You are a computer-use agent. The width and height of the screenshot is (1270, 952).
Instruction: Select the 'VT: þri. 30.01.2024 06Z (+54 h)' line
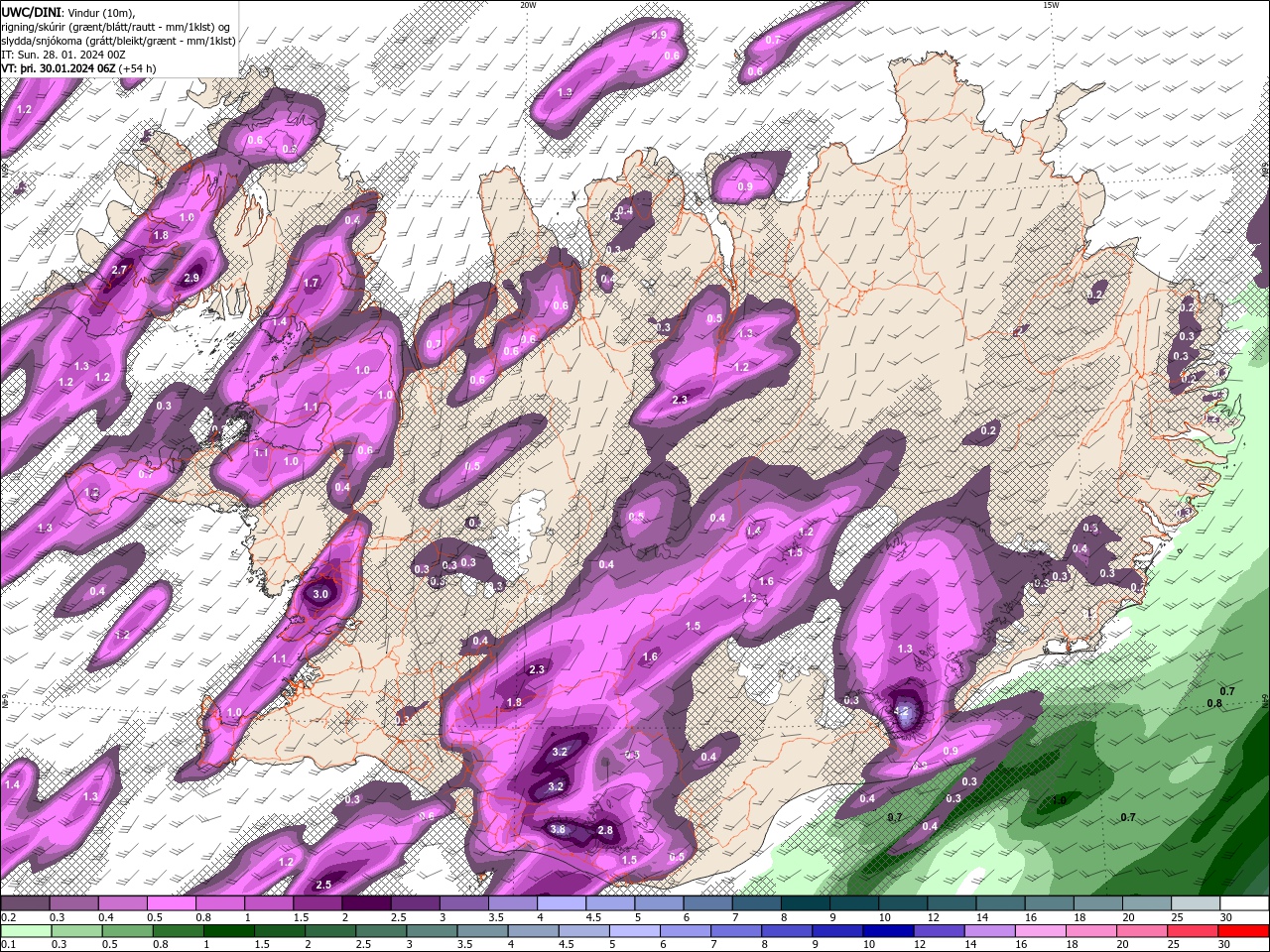(x=78, y=68)
